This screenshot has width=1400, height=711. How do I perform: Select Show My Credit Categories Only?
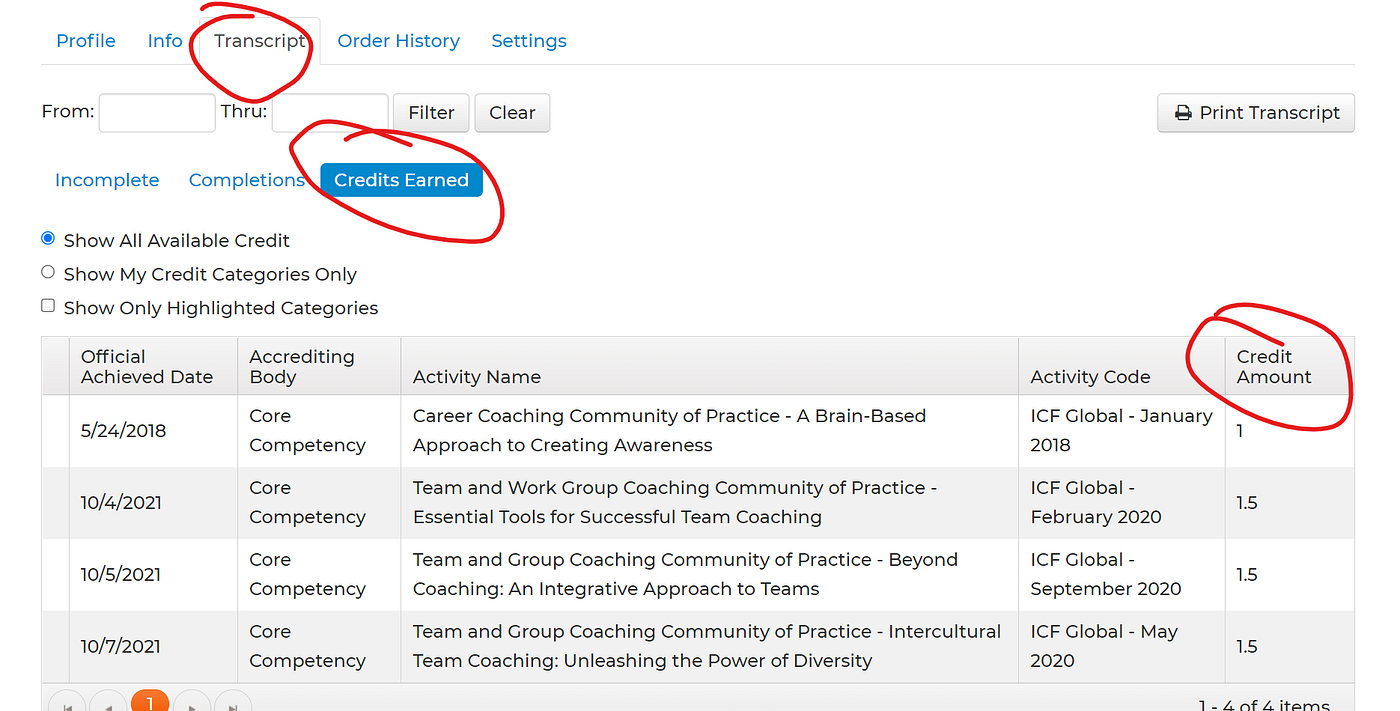click(48, 272)
